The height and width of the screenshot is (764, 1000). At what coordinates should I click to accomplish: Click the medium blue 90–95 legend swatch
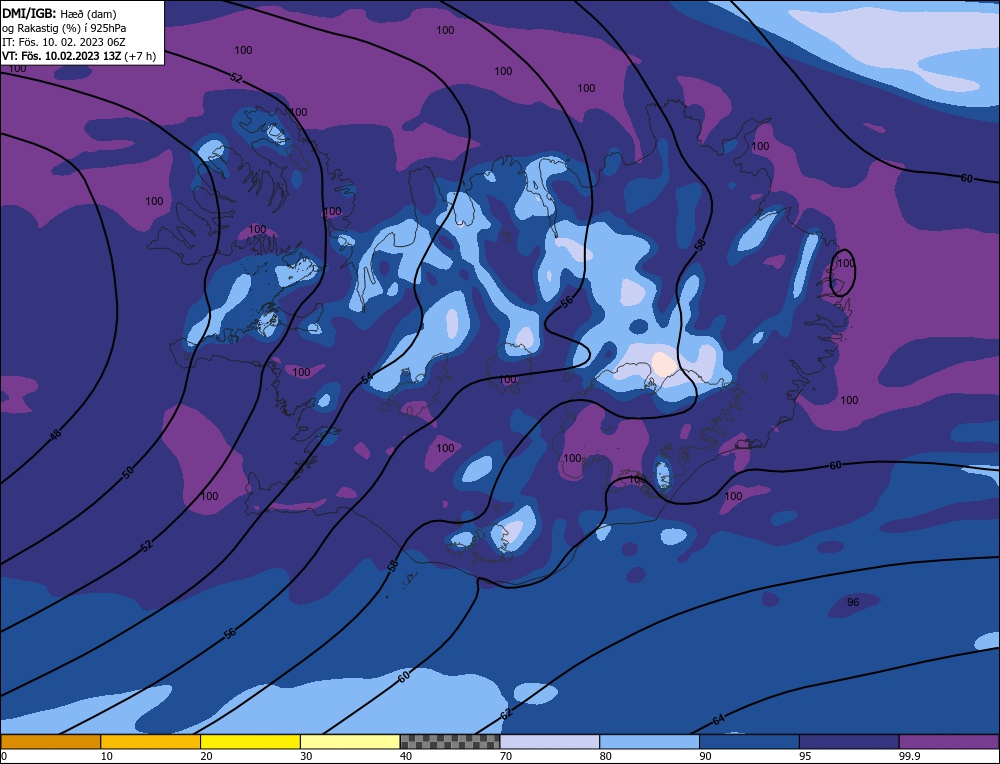pos(749,742)
